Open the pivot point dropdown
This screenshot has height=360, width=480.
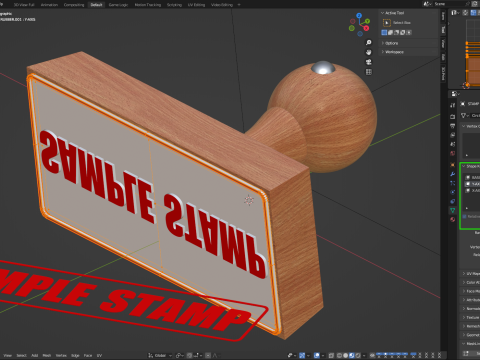pos(179,355)
